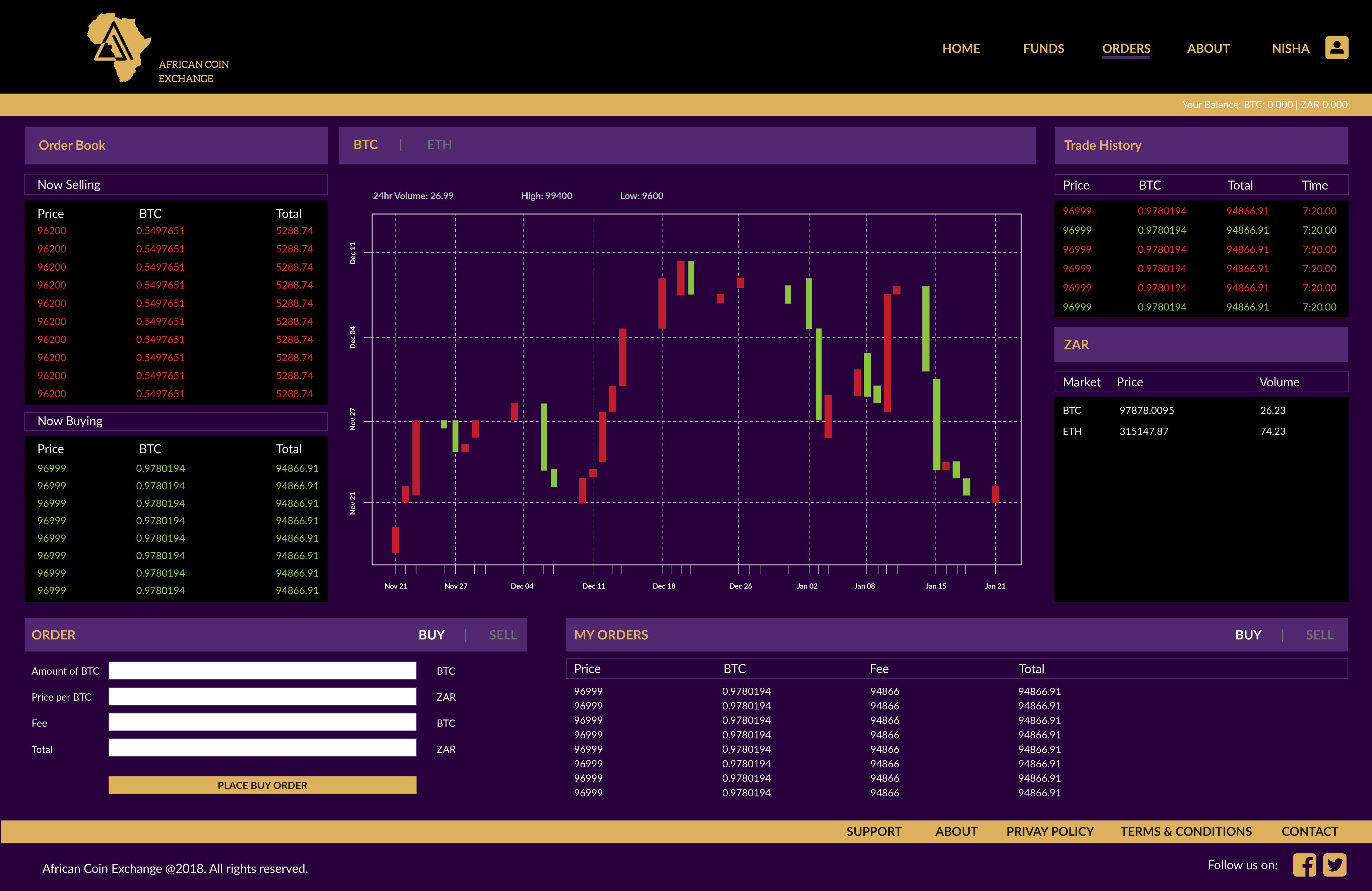Click the High: 99400 label
The width and height of the screenshot is (1372, 891).
pos(546,195)
